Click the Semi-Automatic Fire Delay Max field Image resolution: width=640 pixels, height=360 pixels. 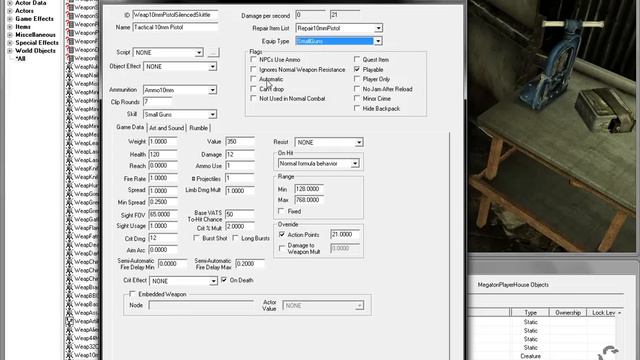click(x=250, y=264)
